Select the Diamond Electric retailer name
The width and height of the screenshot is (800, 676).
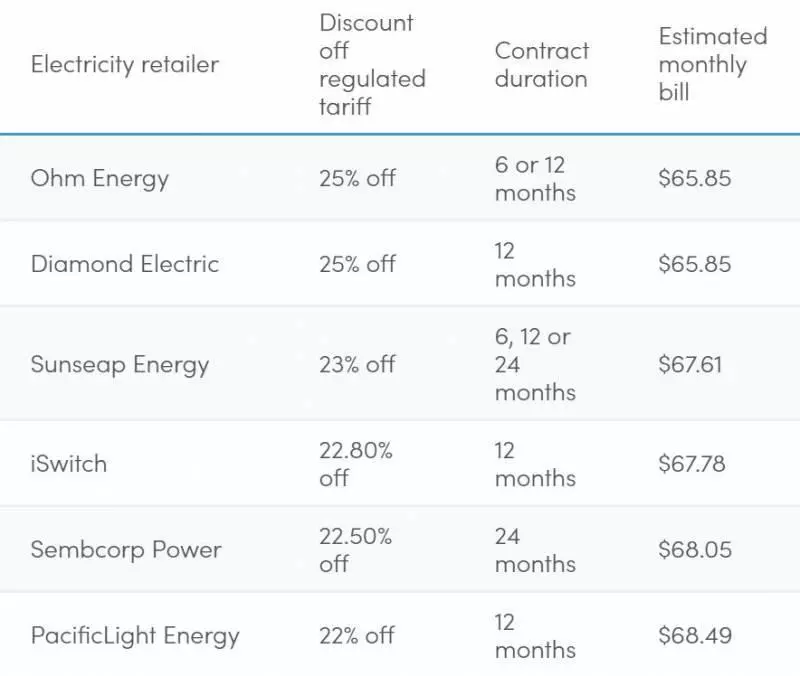tap(124, 264)
